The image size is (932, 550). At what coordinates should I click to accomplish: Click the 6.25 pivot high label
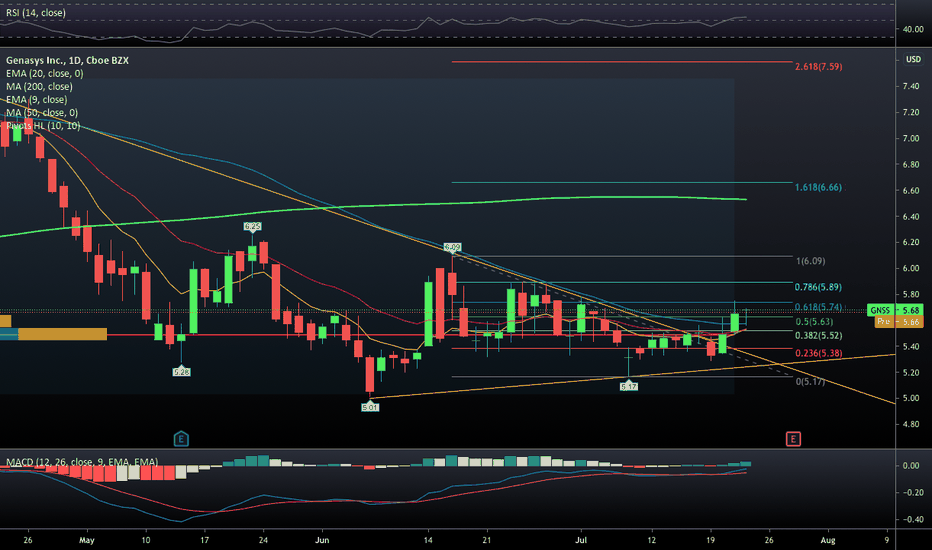point(253,226)
